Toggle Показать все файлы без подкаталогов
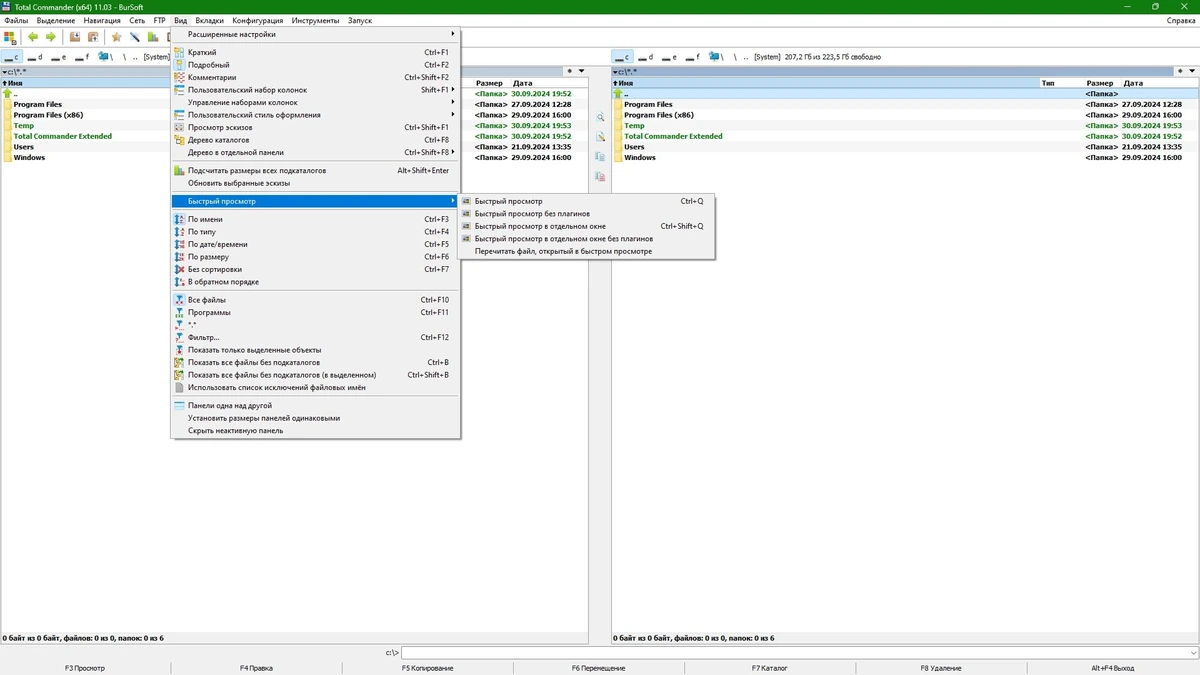Screen dimensions: 1200x675 (315, 362)
